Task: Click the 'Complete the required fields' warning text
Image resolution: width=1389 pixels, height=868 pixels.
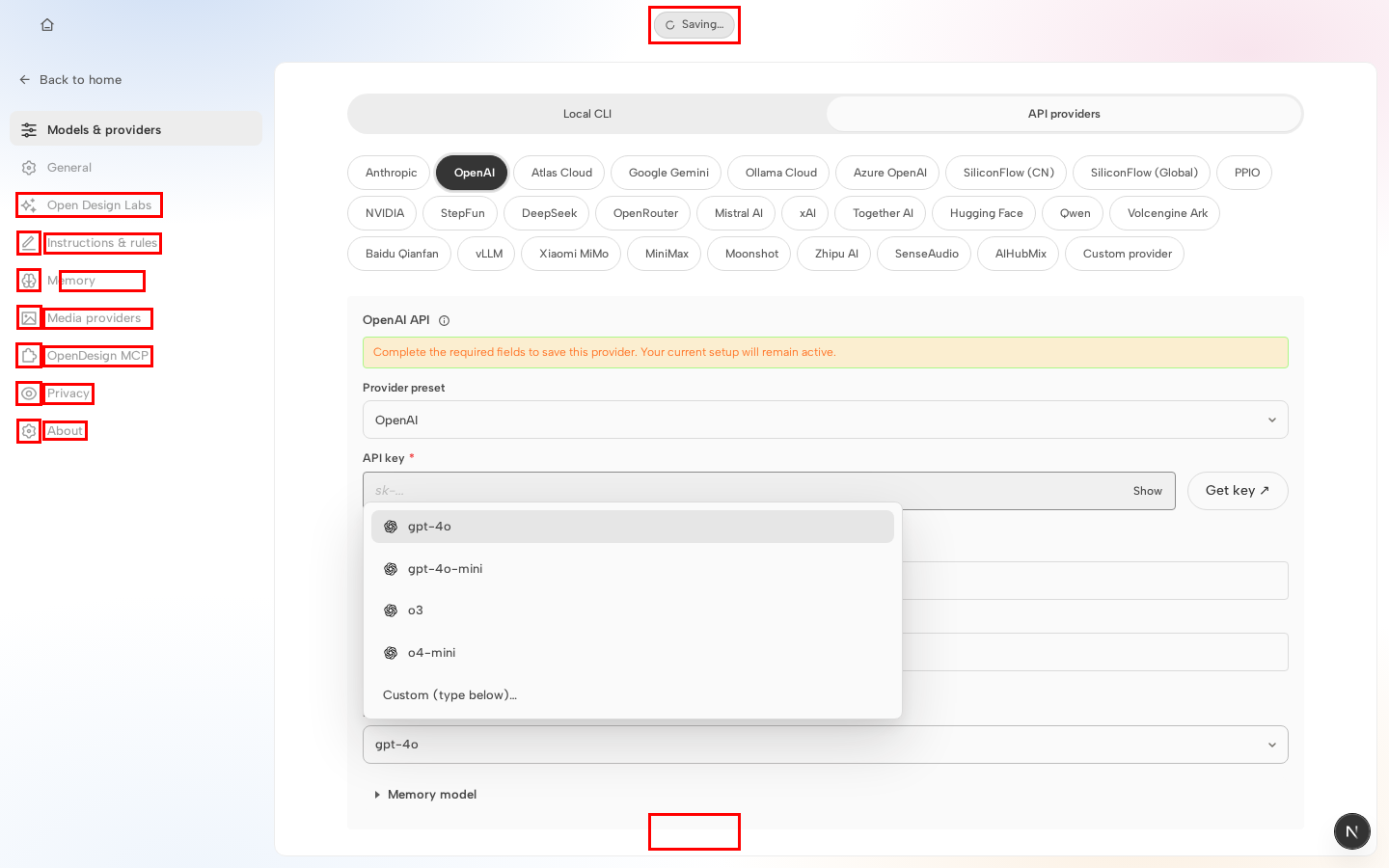Action: pos(605,352)
